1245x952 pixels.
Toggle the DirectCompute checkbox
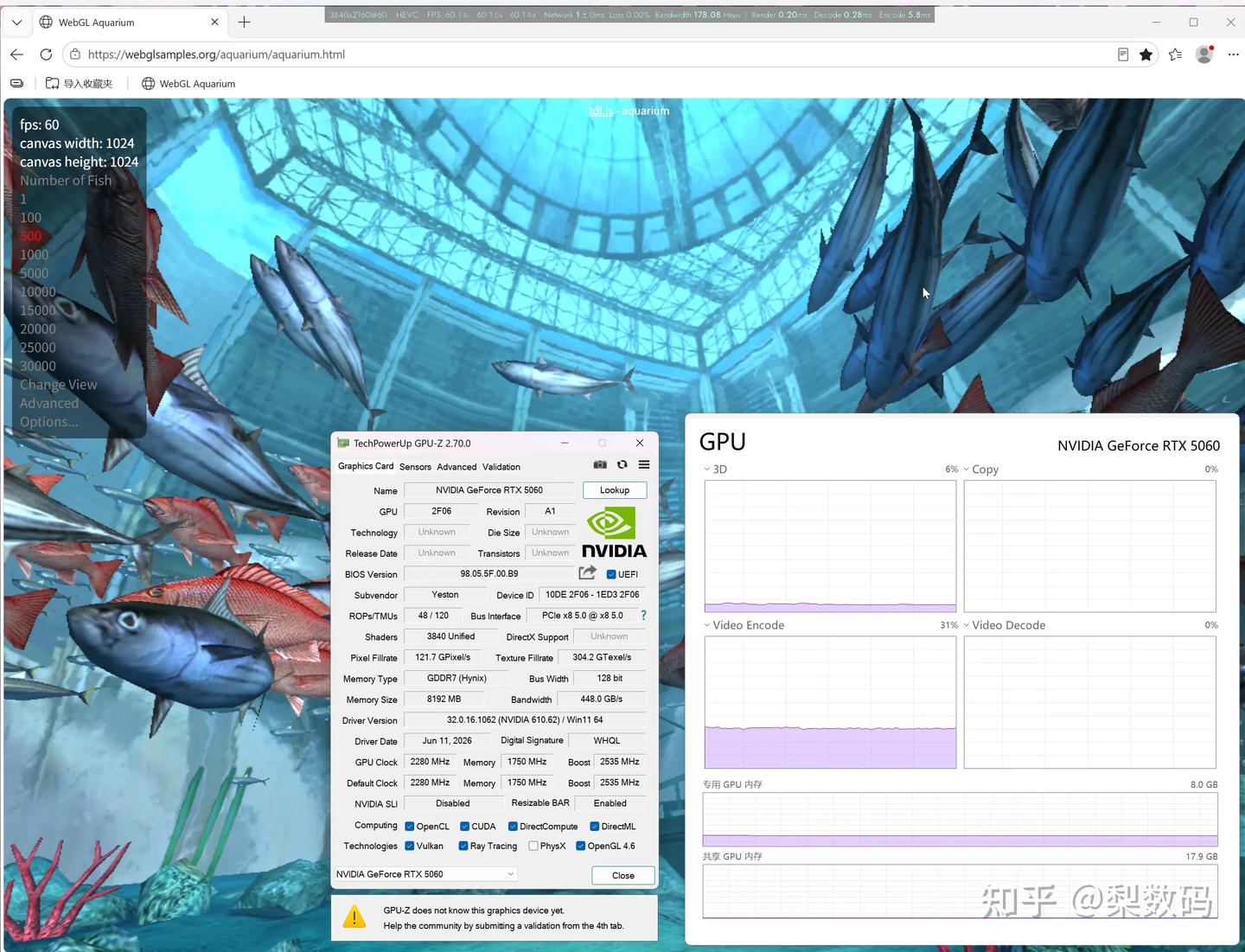pos(513,827)
